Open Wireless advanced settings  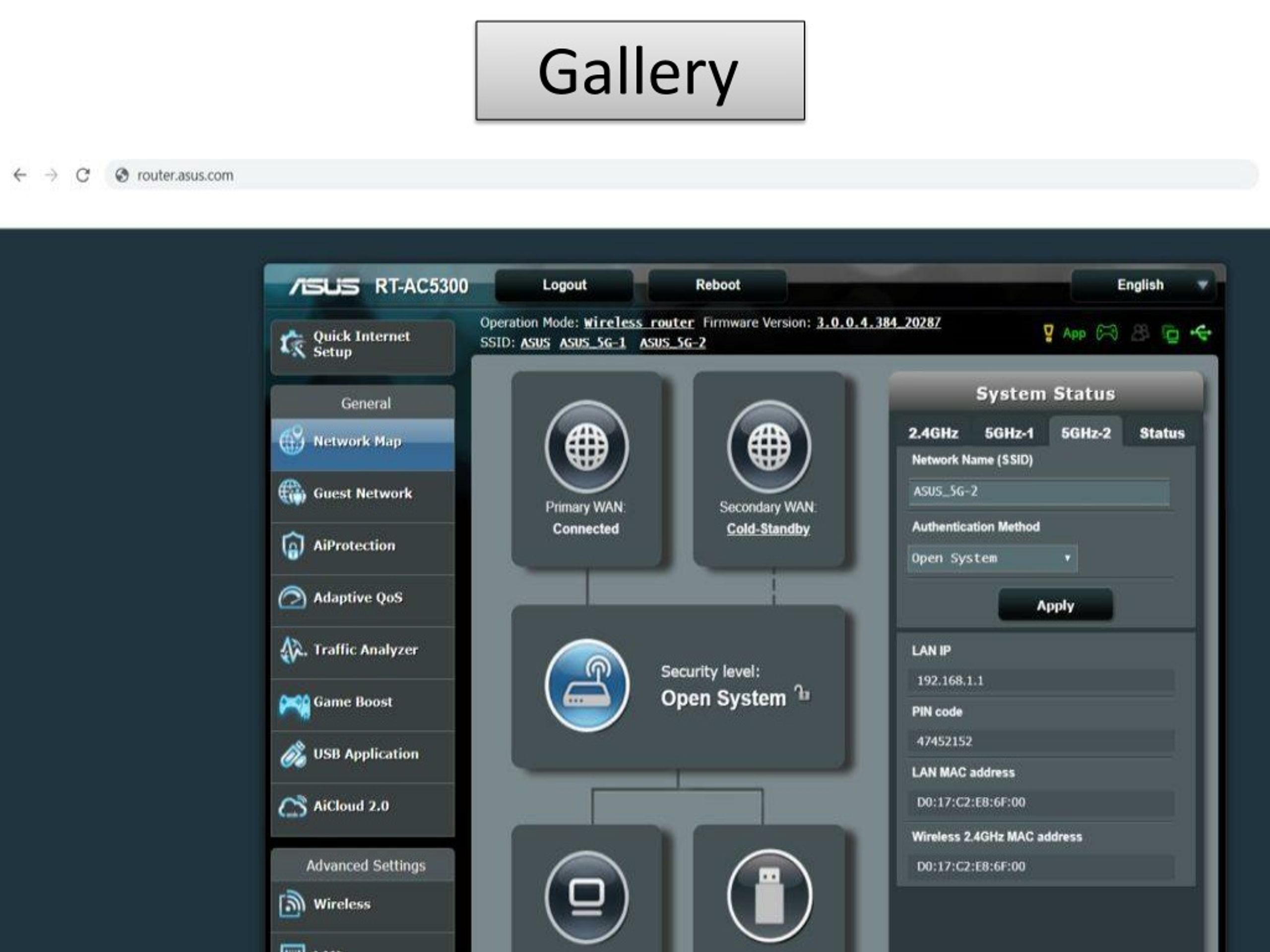click(x=363, y=907)
